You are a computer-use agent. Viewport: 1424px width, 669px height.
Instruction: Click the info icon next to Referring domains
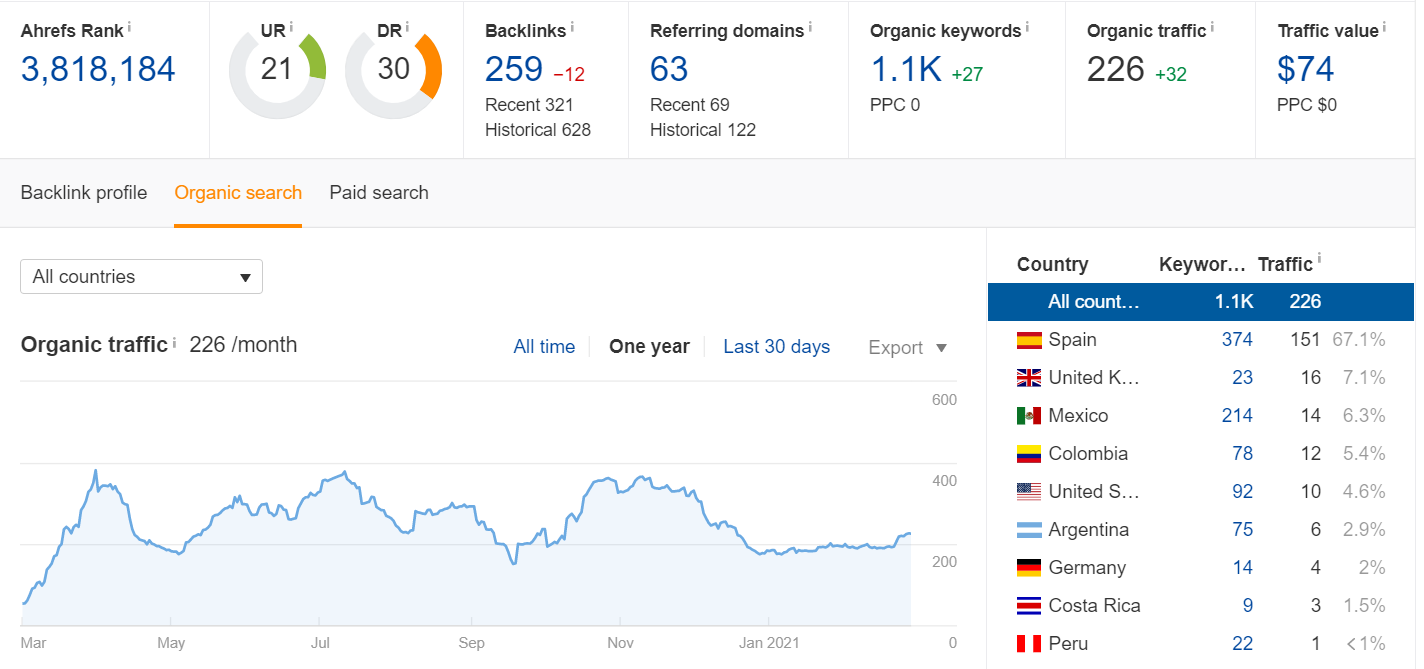tap(810, 26)
